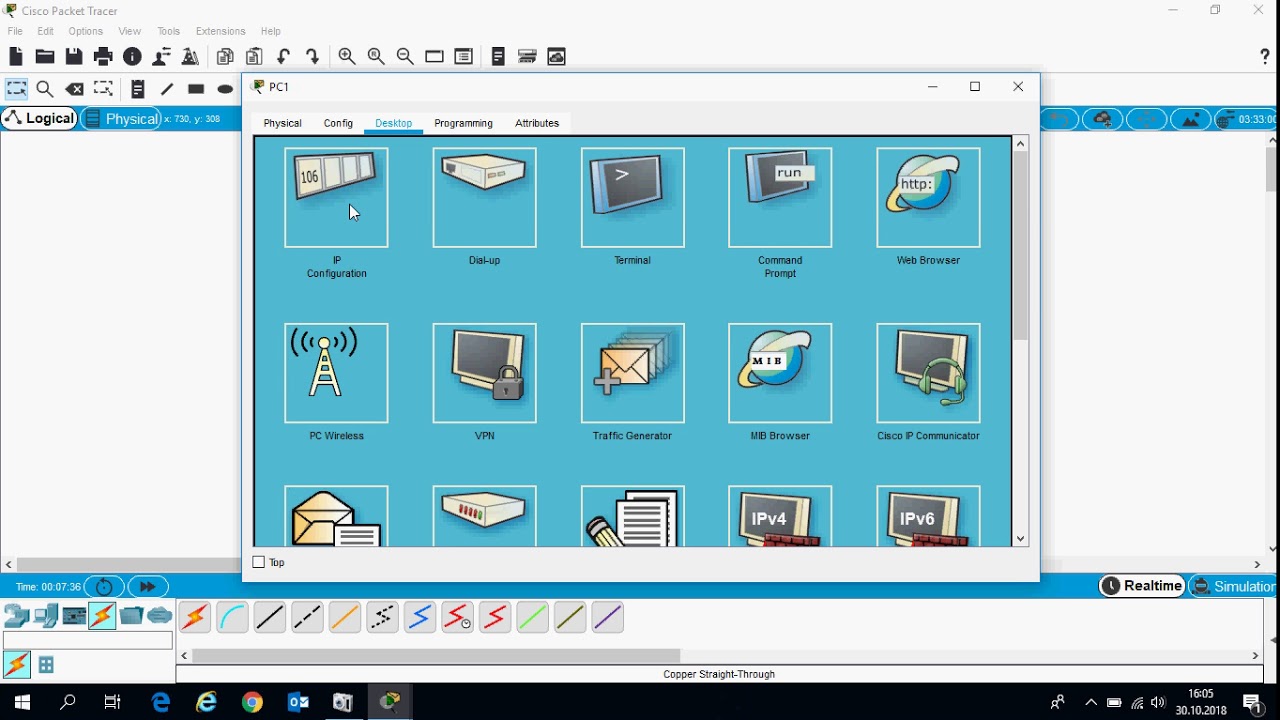Open the MIB Browser tool
This screenshot has width=1280, height=720.
point(780,373)
